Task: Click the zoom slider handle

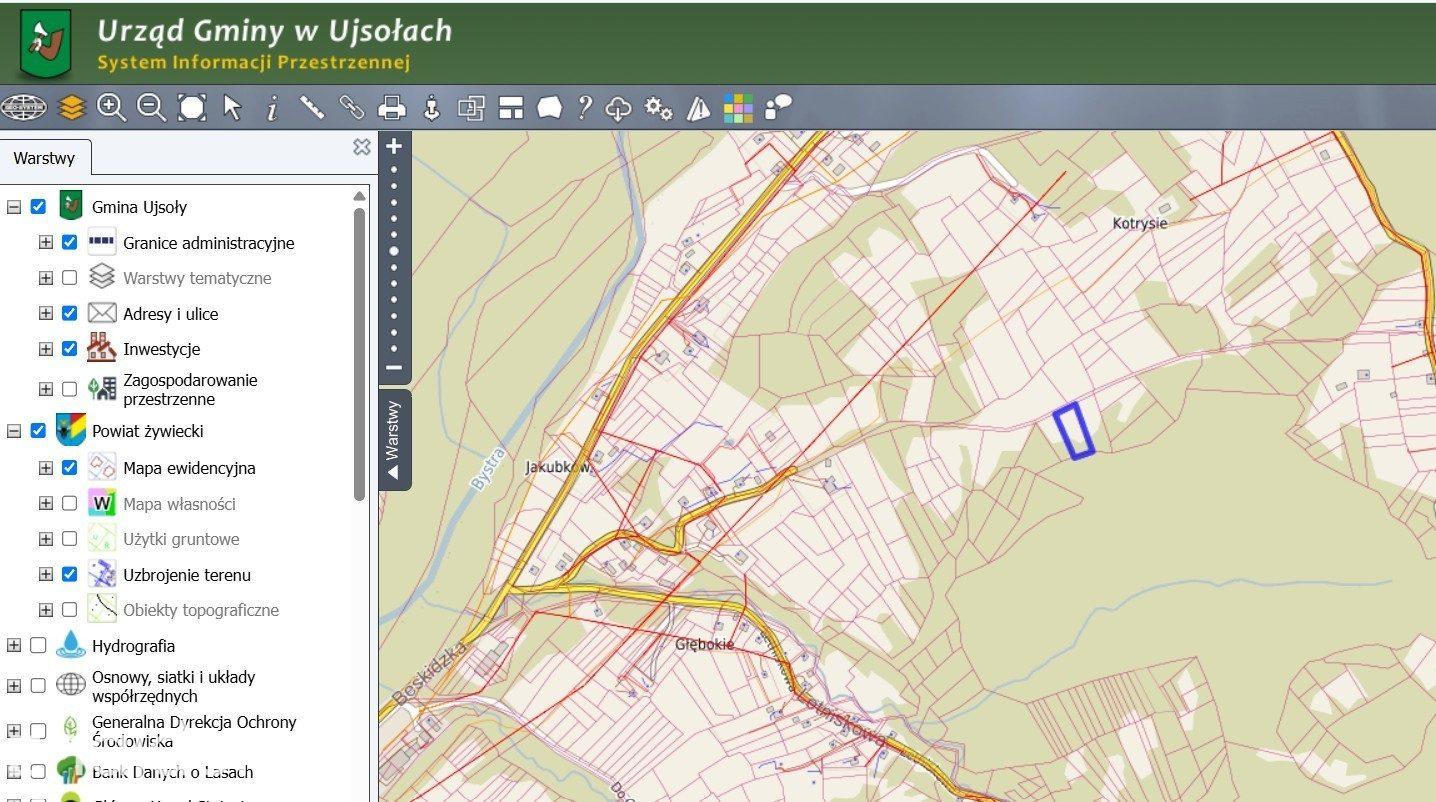Action: click(x=394, y=250)
